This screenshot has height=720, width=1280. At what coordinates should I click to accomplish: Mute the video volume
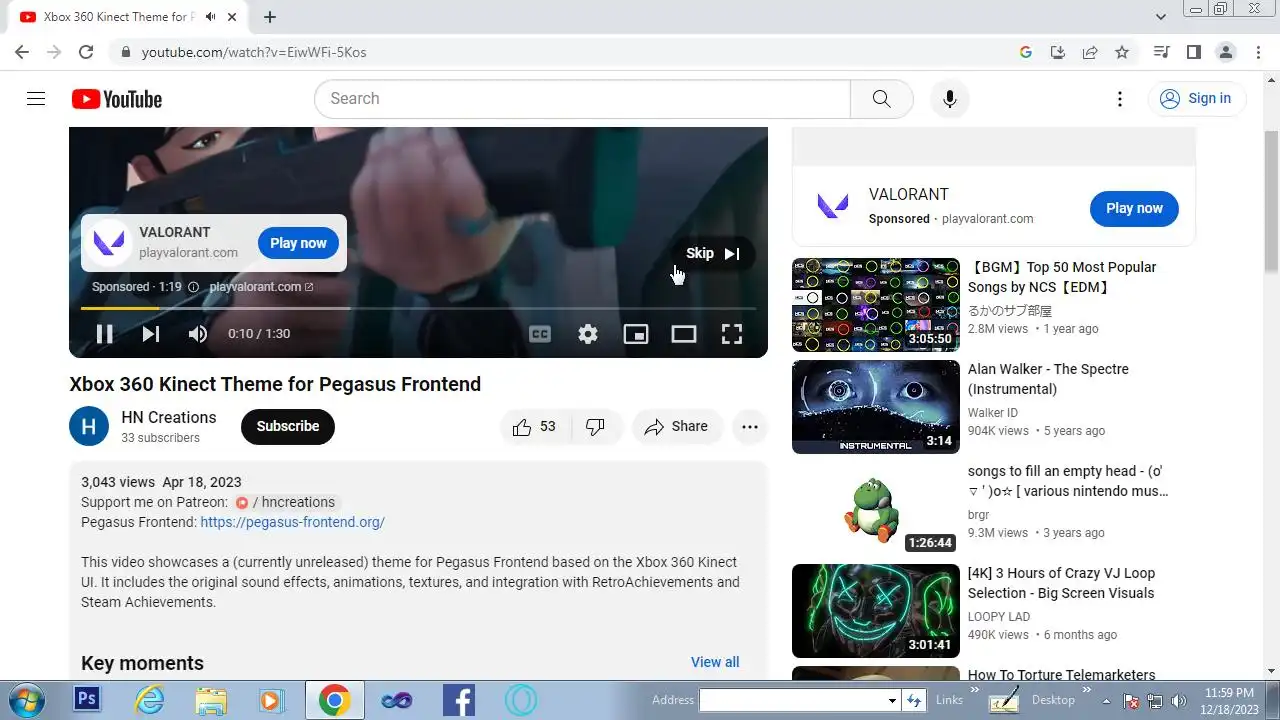click(198, 334)
